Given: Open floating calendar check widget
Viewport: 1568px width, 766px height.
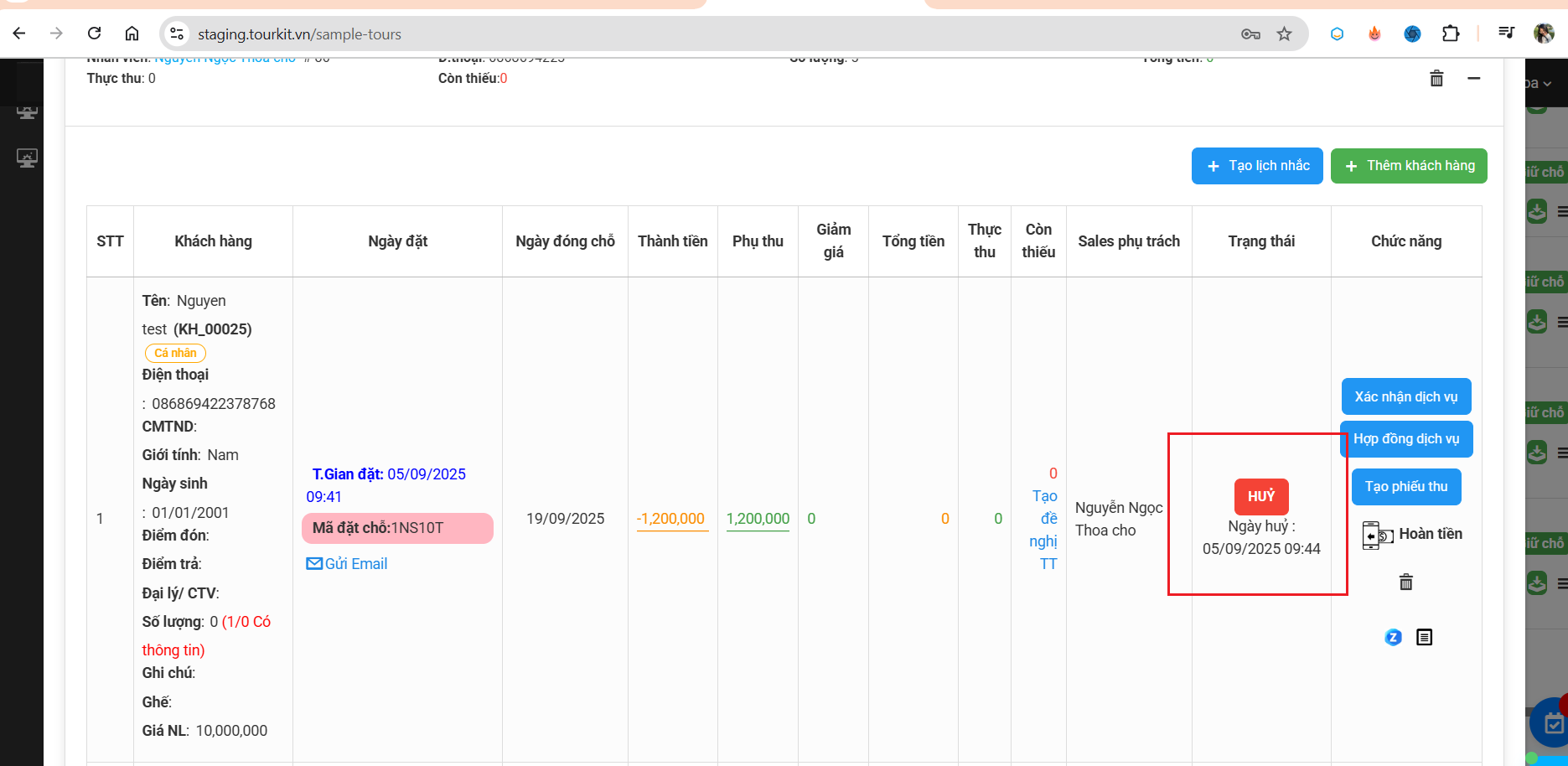Looking at the screenshot, I should click(1553, 722).
